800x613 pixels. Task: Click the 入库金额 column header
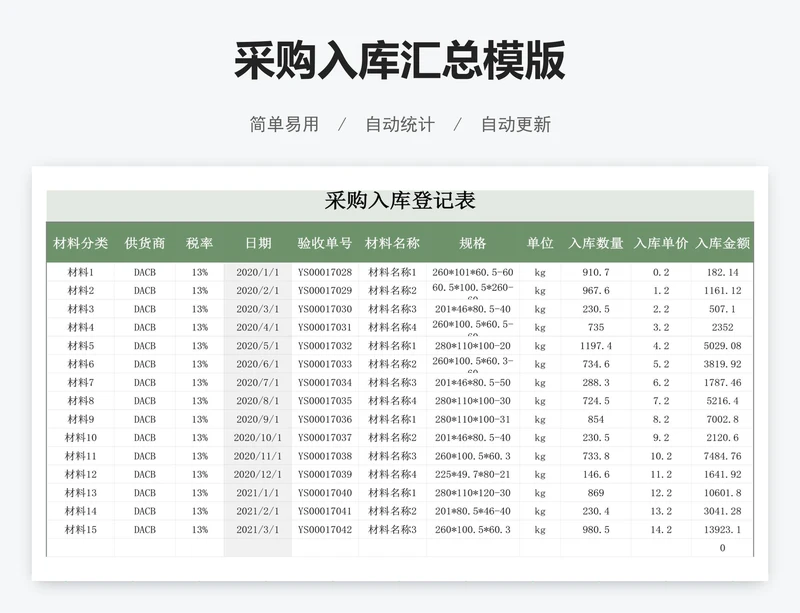pyautogui.click(x=722, y=243)
